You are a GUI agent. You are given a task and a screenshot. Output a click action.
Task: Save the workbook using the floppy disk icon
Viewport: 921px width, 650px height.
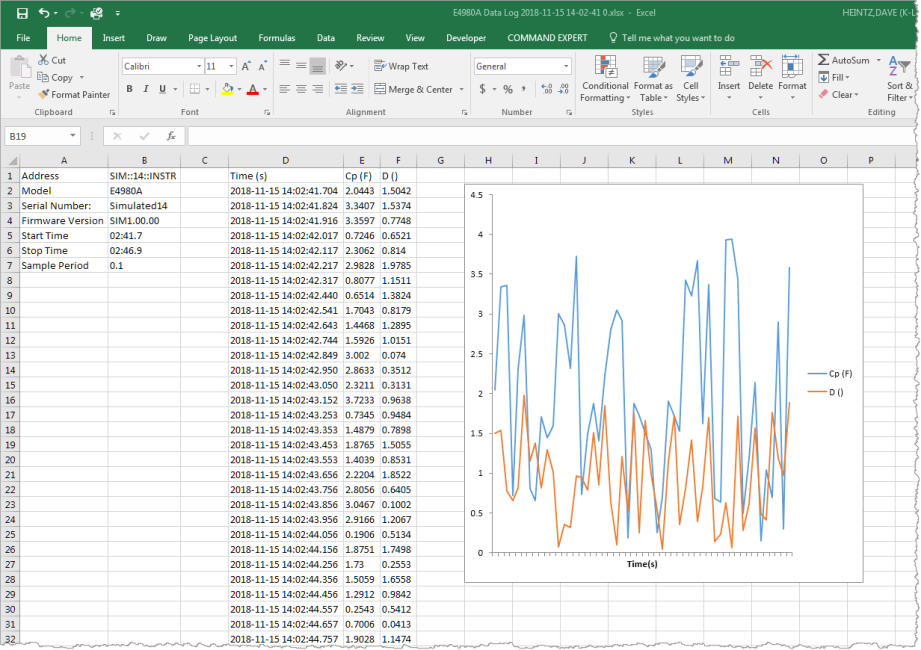22,13
